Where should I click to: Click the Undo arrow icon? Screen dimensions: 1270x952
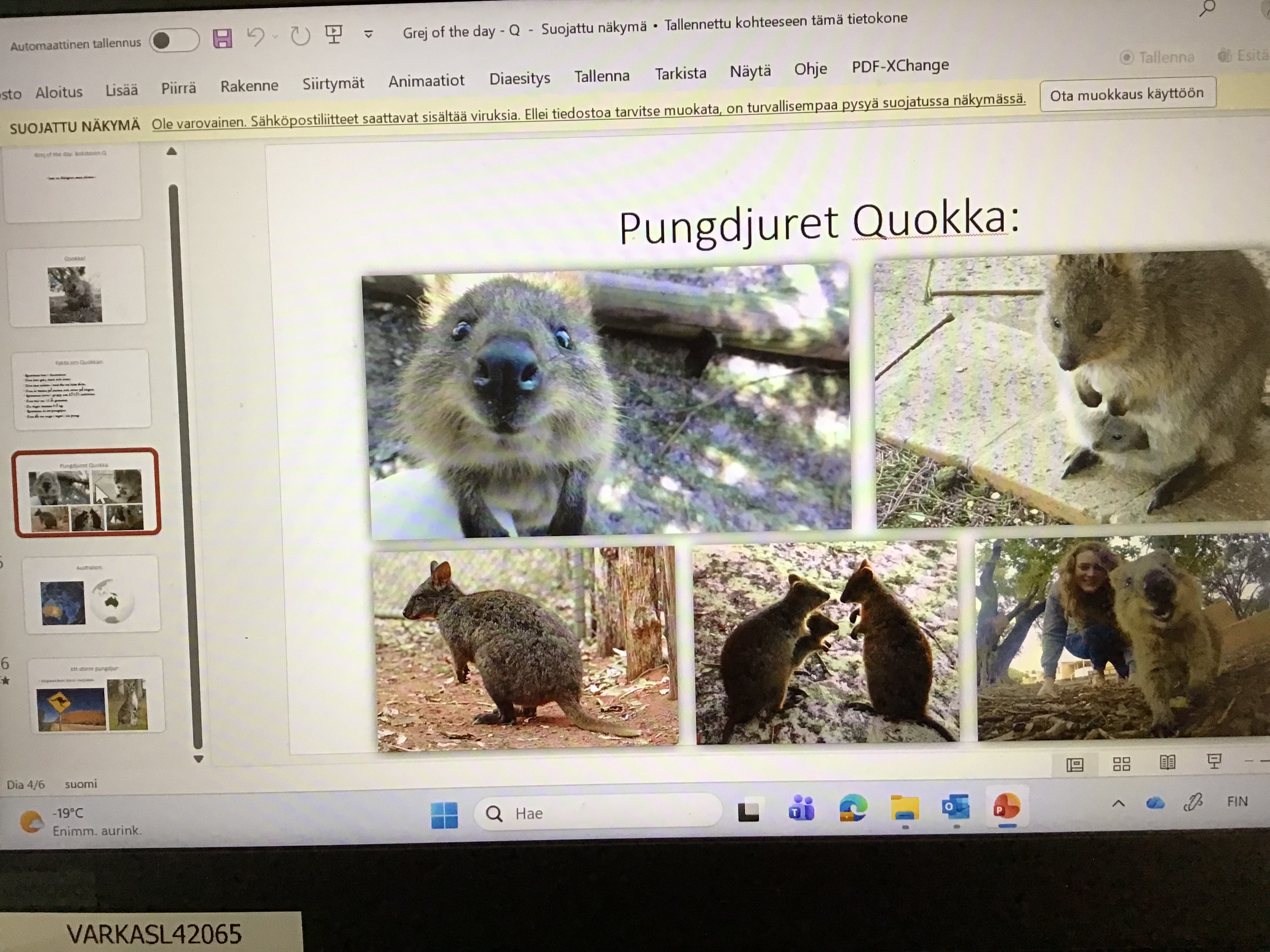pos(256,37)
